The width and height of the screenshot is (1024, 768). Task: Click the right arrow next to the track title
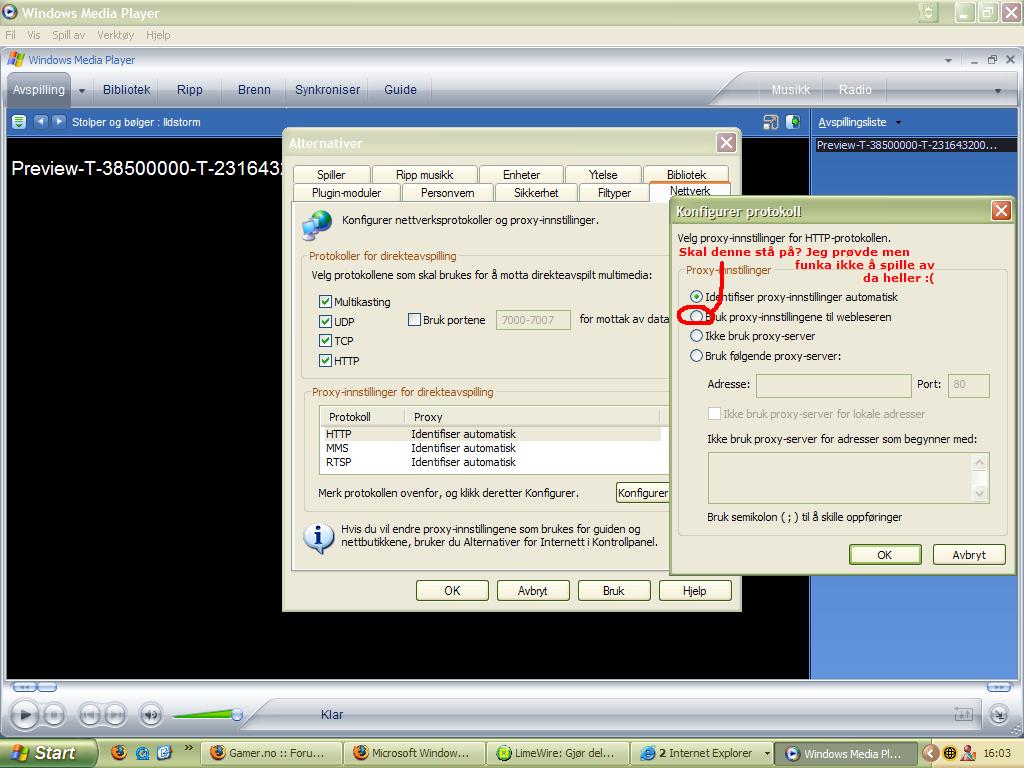pyautogui.click(x=59, y=121)
